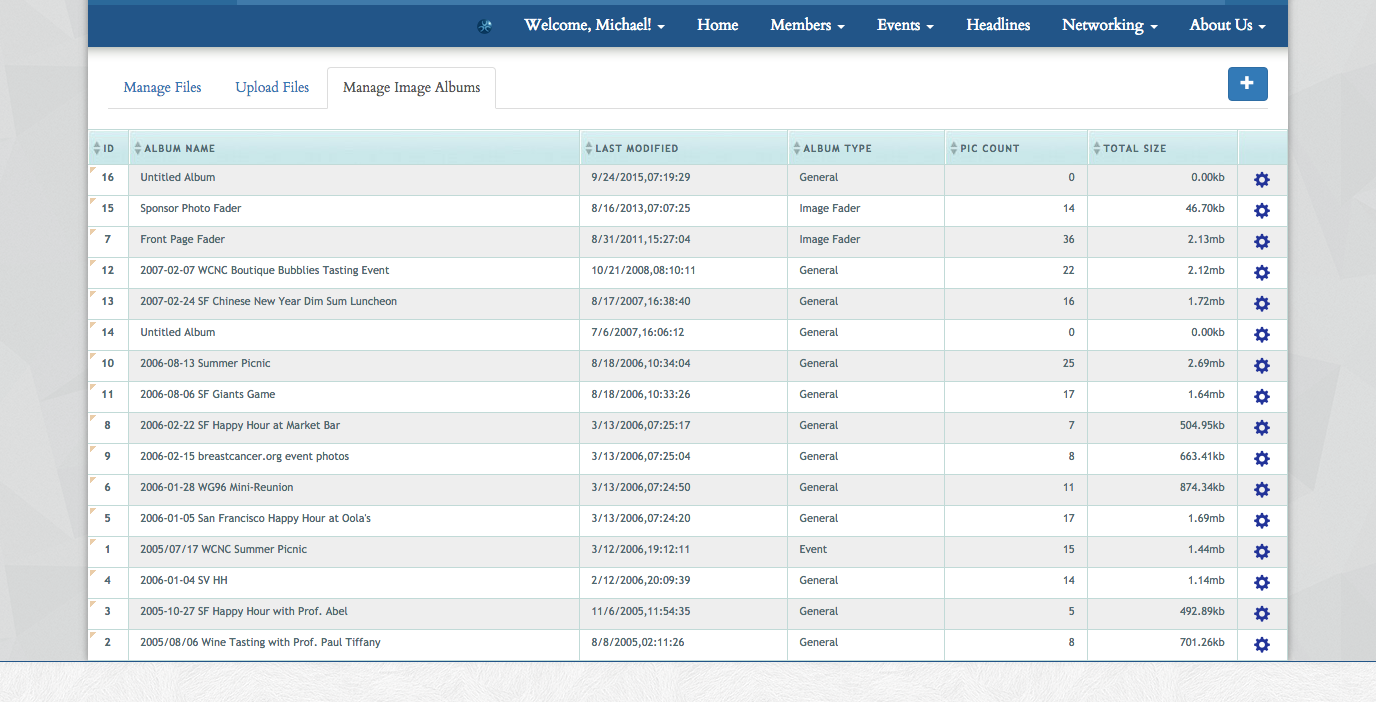Open settings gear for album ID 16
Viewport: 1376px width, 702px height.
coord(1262,180)
